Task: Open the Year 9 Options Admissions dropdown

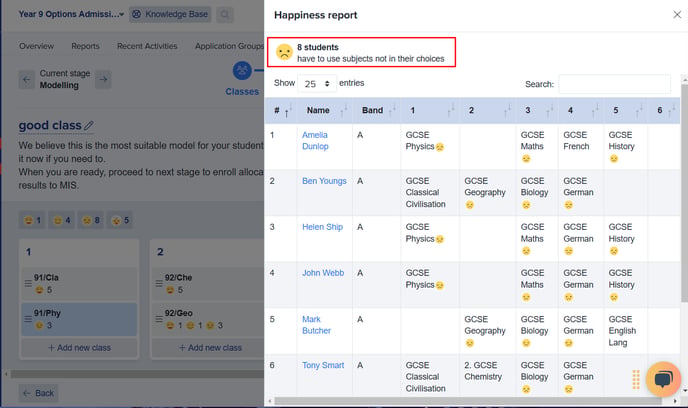Action: 71,14
